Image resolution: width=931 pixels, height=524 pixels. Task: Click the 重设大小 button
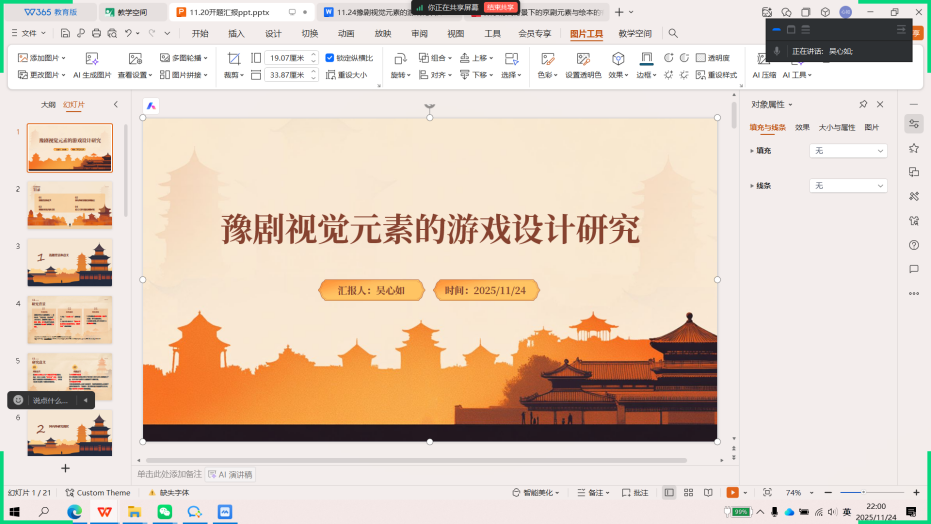[x=347, y=75]
